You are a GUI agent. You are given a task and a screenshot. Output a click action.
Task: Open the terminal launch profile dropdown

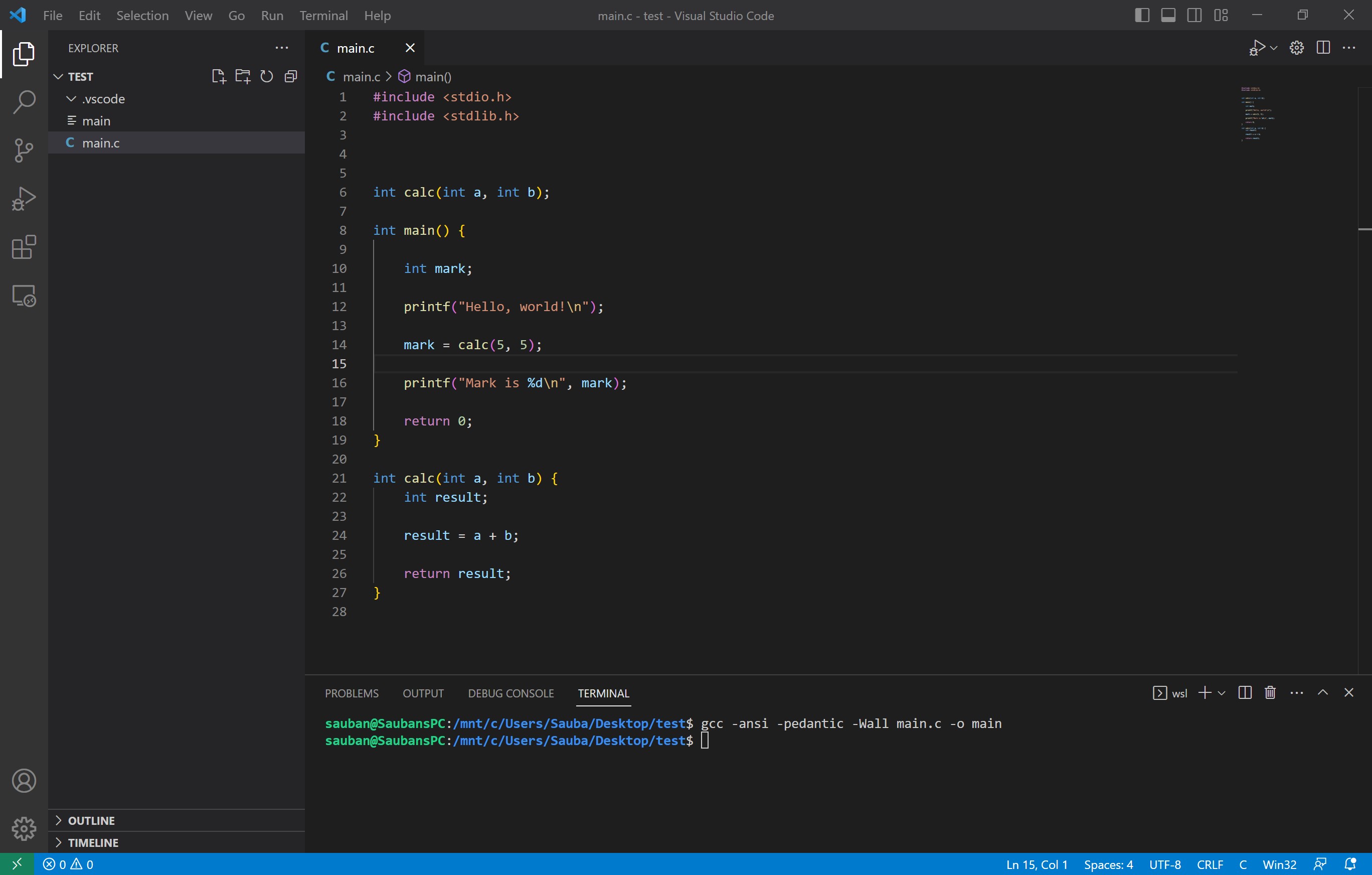(1221, 692)
